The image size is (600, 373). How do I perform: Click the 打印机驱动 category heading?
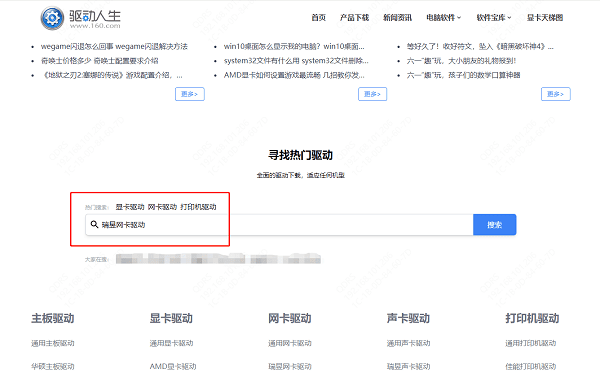pyautogui.click(x=532, y=318)
